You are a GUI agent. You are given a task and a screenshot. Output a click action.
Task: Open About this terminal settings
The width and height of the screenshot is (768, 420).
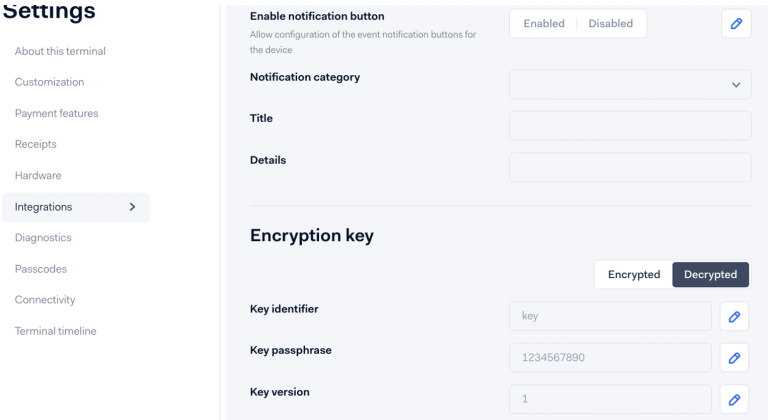click(x=60, y=51)
